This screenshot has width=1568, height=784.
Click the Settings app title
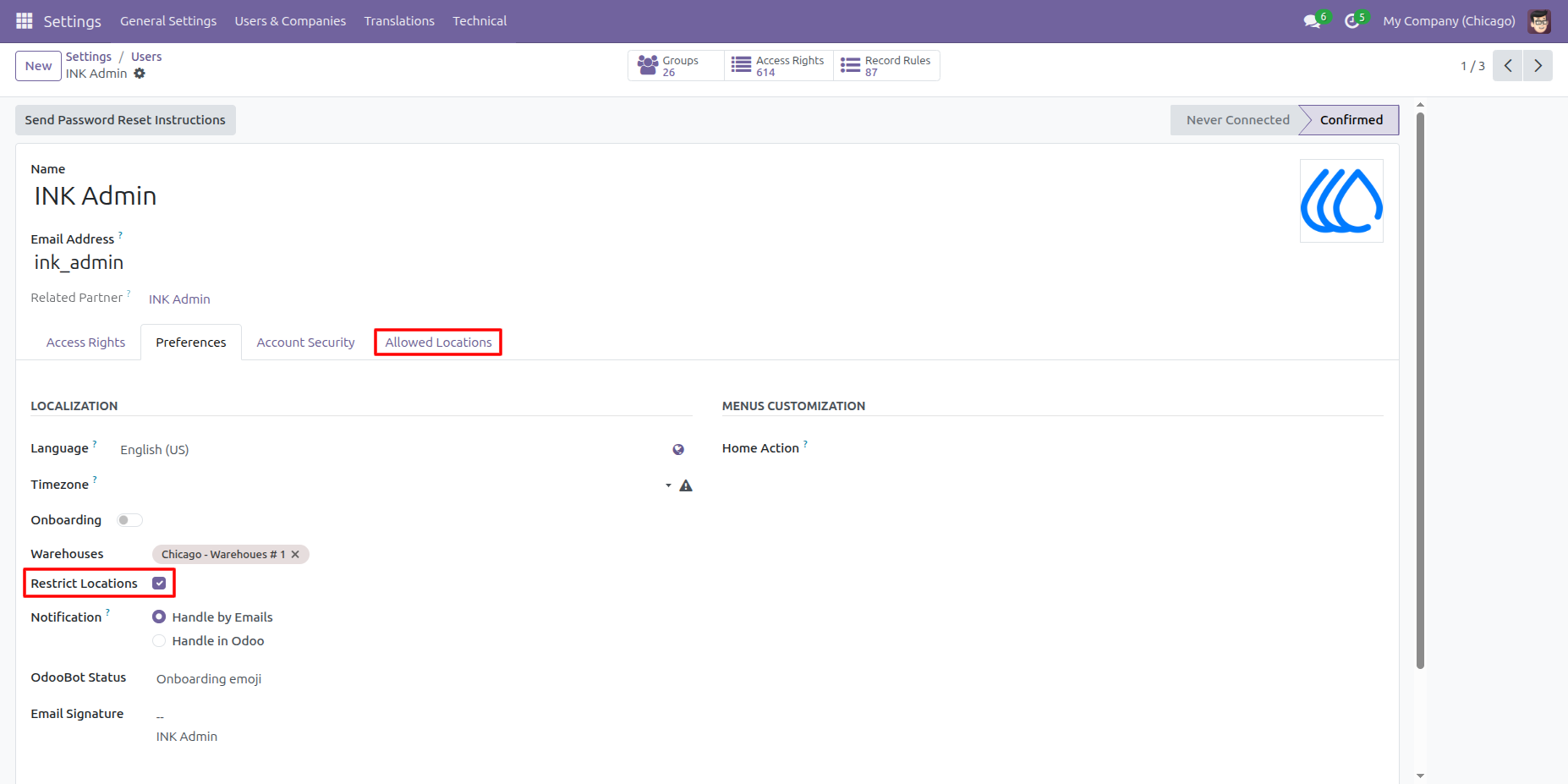(x=72, y=21)
